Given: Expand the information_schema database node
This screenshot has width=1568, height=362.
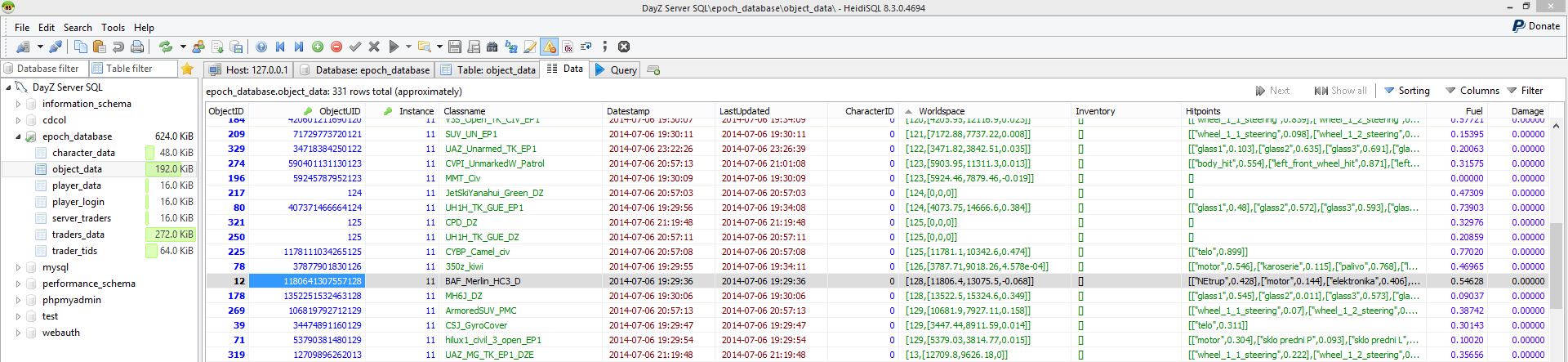Looking at the screenshot, I should pos(18,104).
